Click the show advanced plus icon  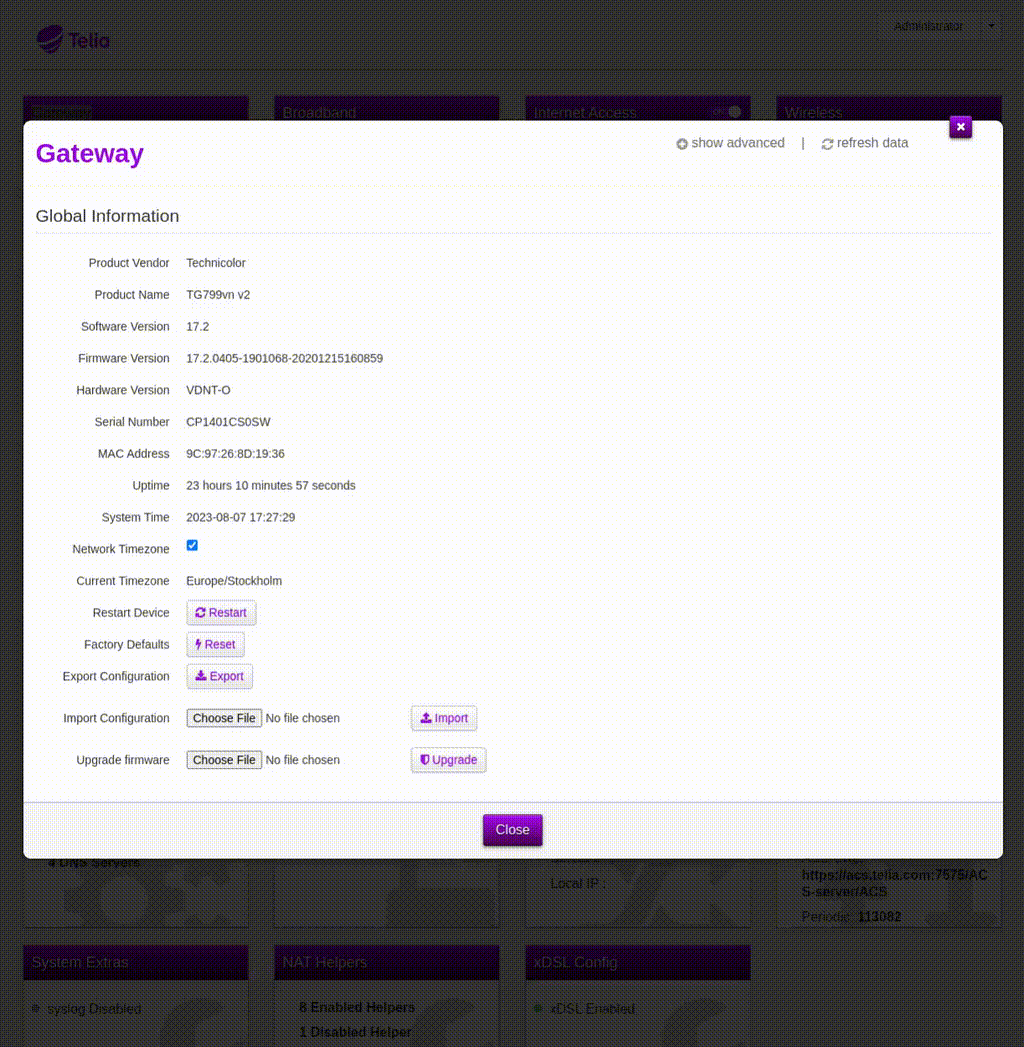tap(682, 144)
